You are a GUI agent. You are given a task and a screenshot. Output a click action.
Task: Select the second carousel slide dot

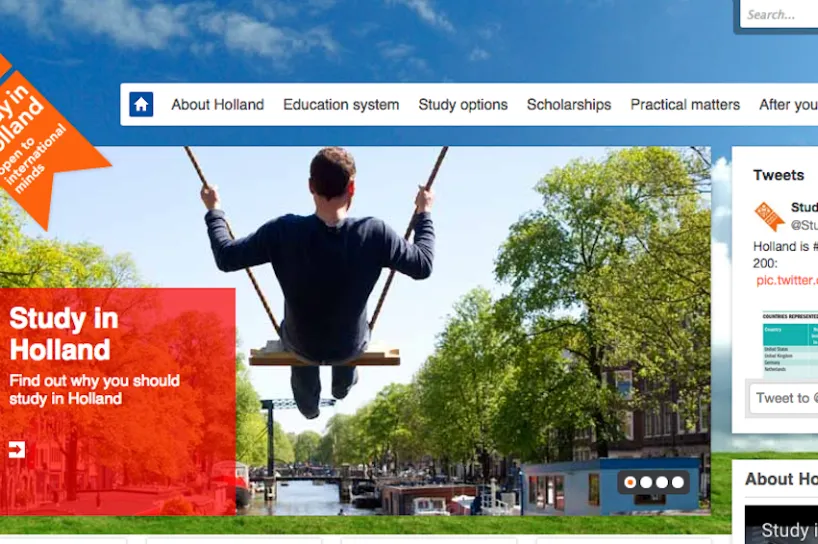646,482
